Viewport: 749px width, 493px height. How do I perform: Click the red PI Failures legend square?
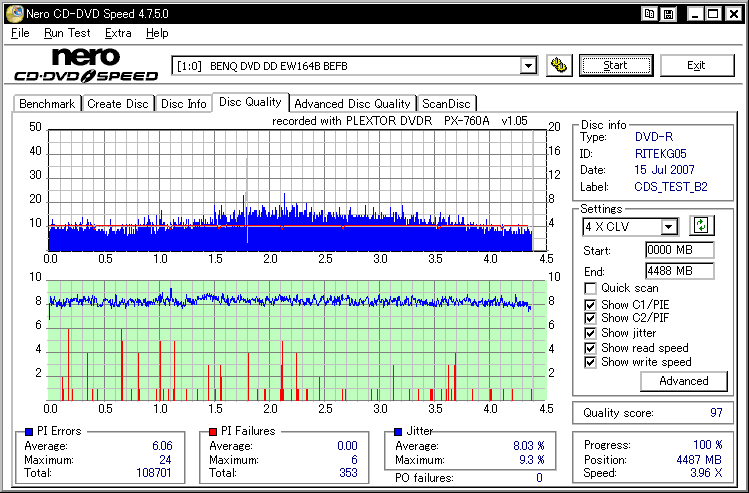[213, 431]
